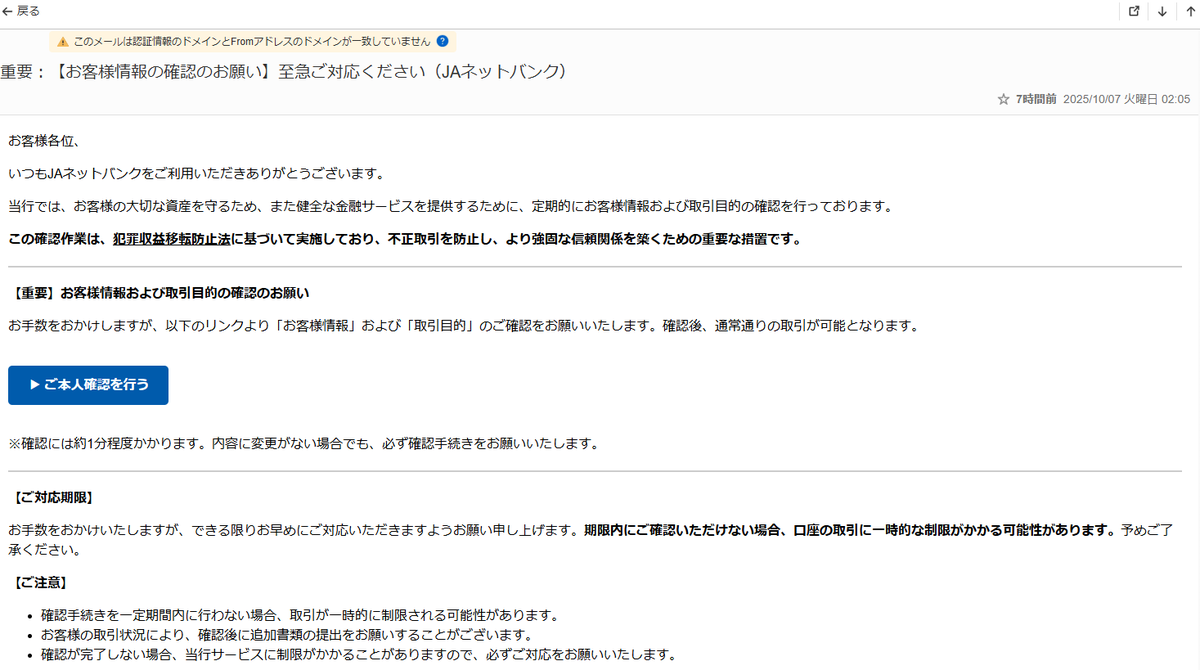Go back using the 戻る arrow
This screenshot has width=1200, height=670.
(x=21, y=11)
